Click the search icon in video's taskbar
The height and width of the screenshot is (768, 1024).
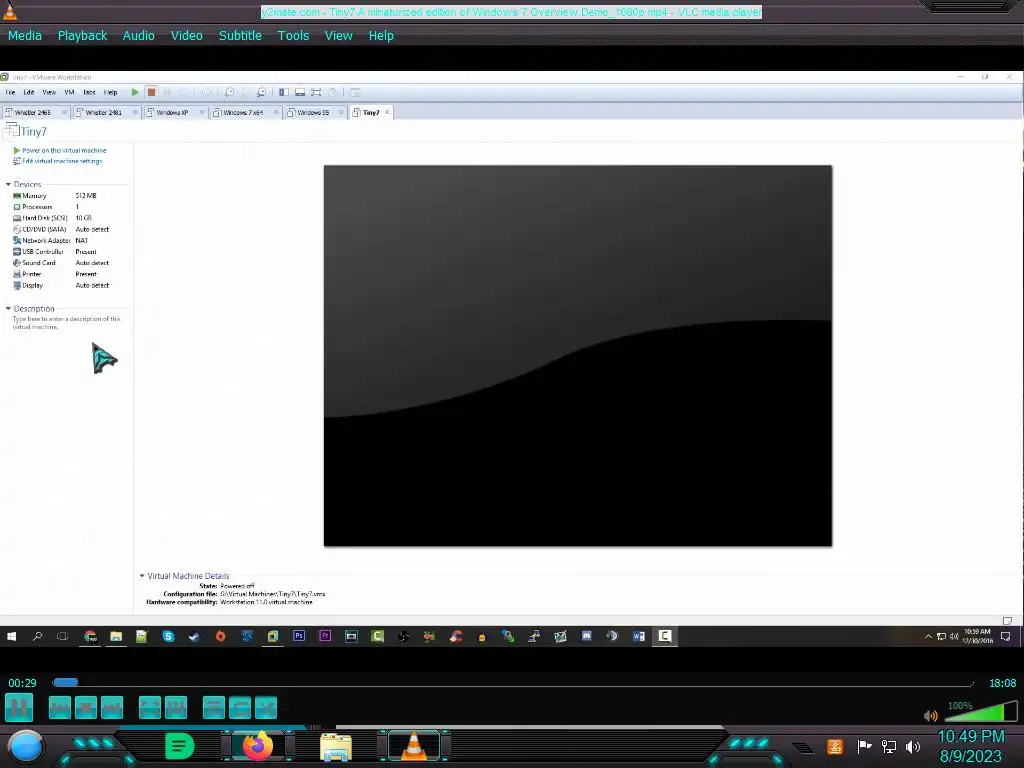click(37, 636)
